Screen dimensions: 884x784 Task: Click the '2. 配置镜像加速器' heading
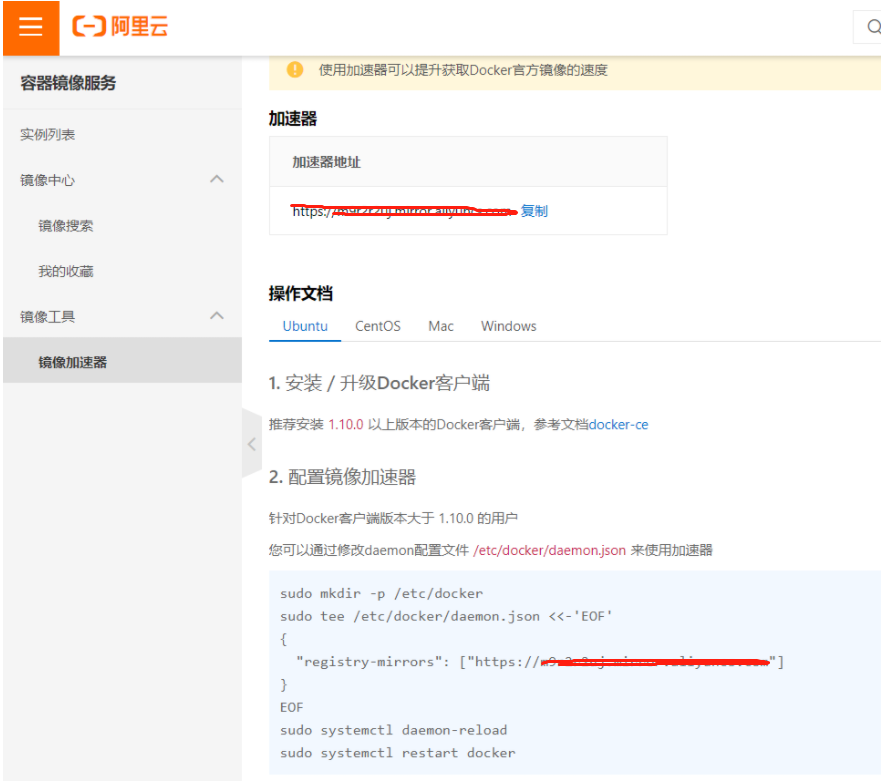tap(342, 477)
